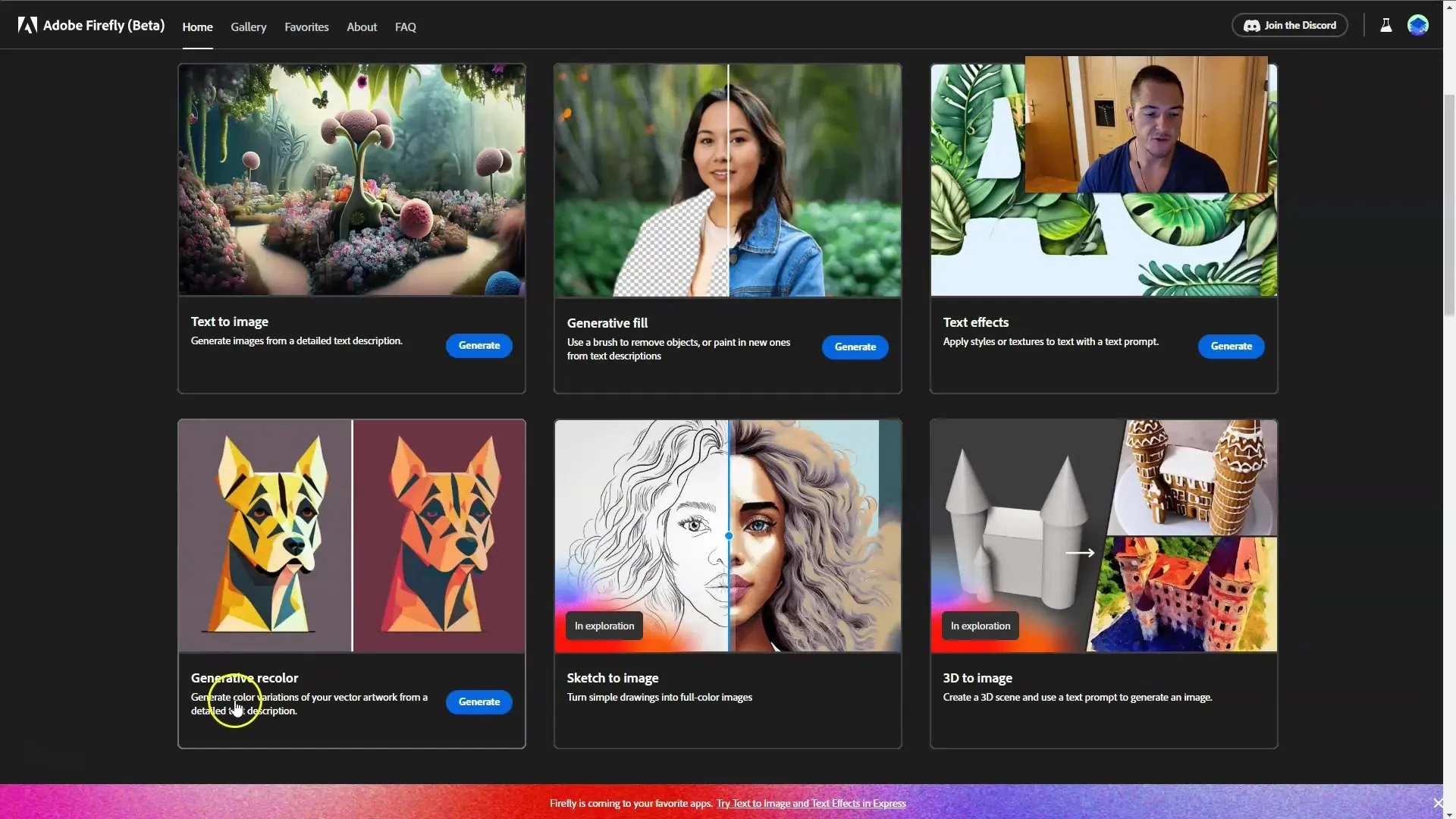Click the Generative recolor Generate button

[479, 701]
